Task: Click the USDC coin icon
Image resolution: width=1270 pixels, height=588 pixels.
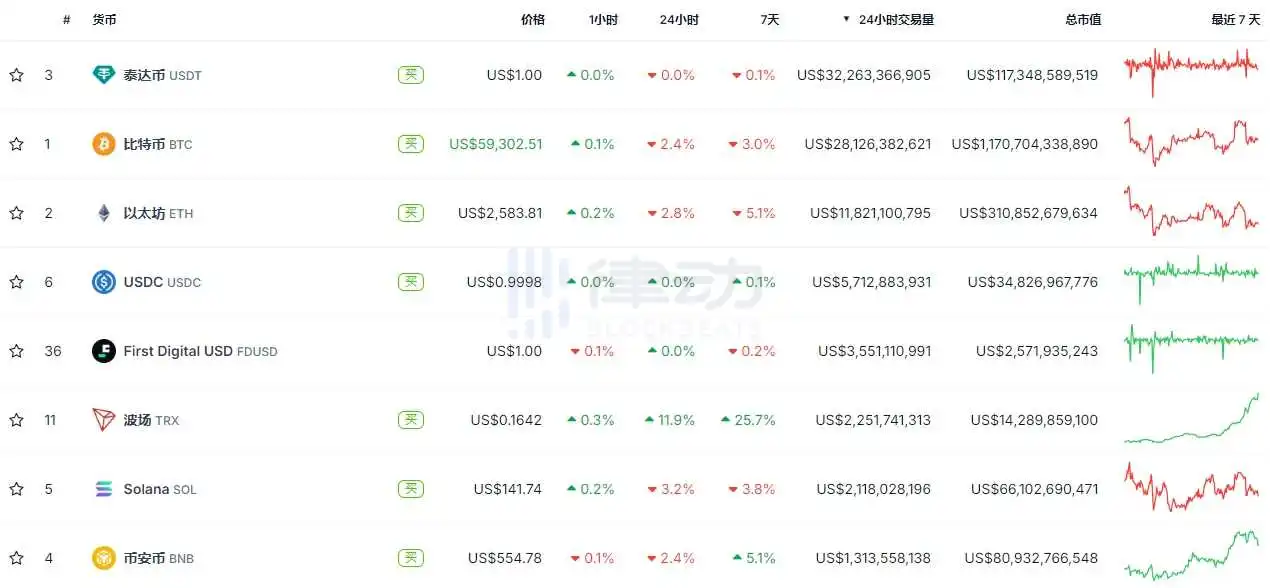Action: pyautogui.click(x=104, y=282)
